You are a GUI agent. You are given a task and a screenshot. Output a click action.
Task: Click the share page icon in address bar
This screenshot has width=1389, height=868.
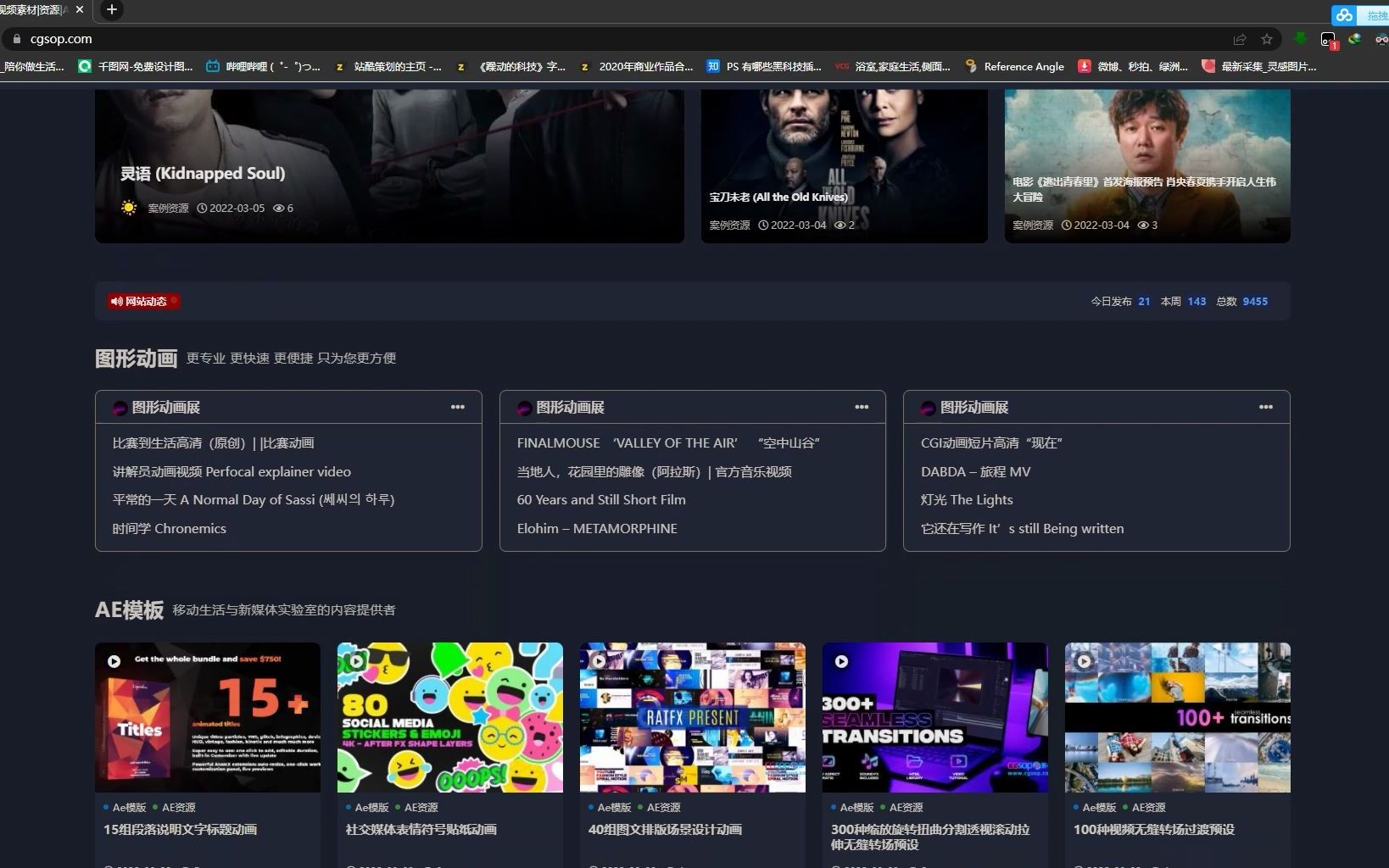pos(1240,39)
